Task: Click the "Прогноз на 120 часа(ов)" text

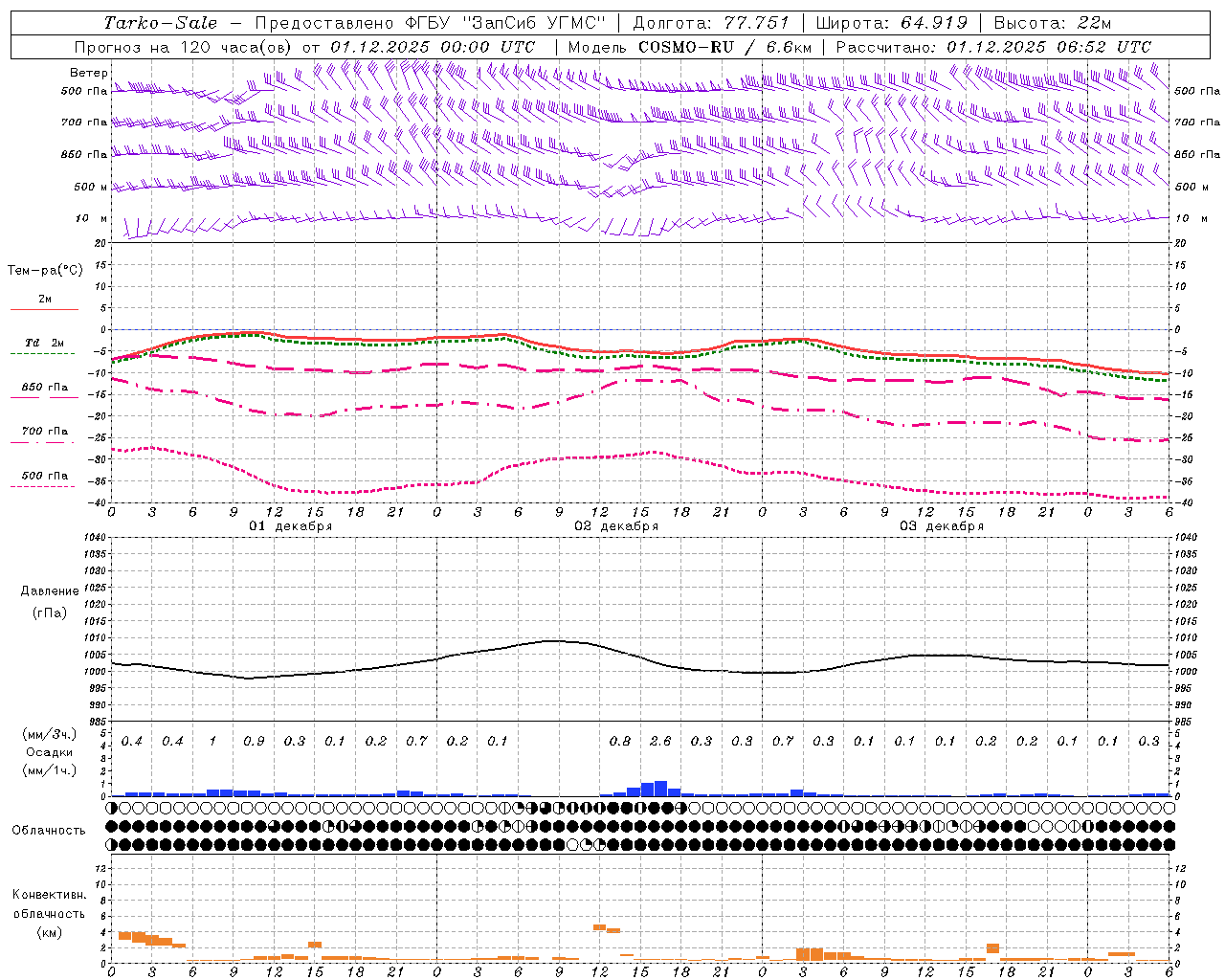Action: click(185, 47)
